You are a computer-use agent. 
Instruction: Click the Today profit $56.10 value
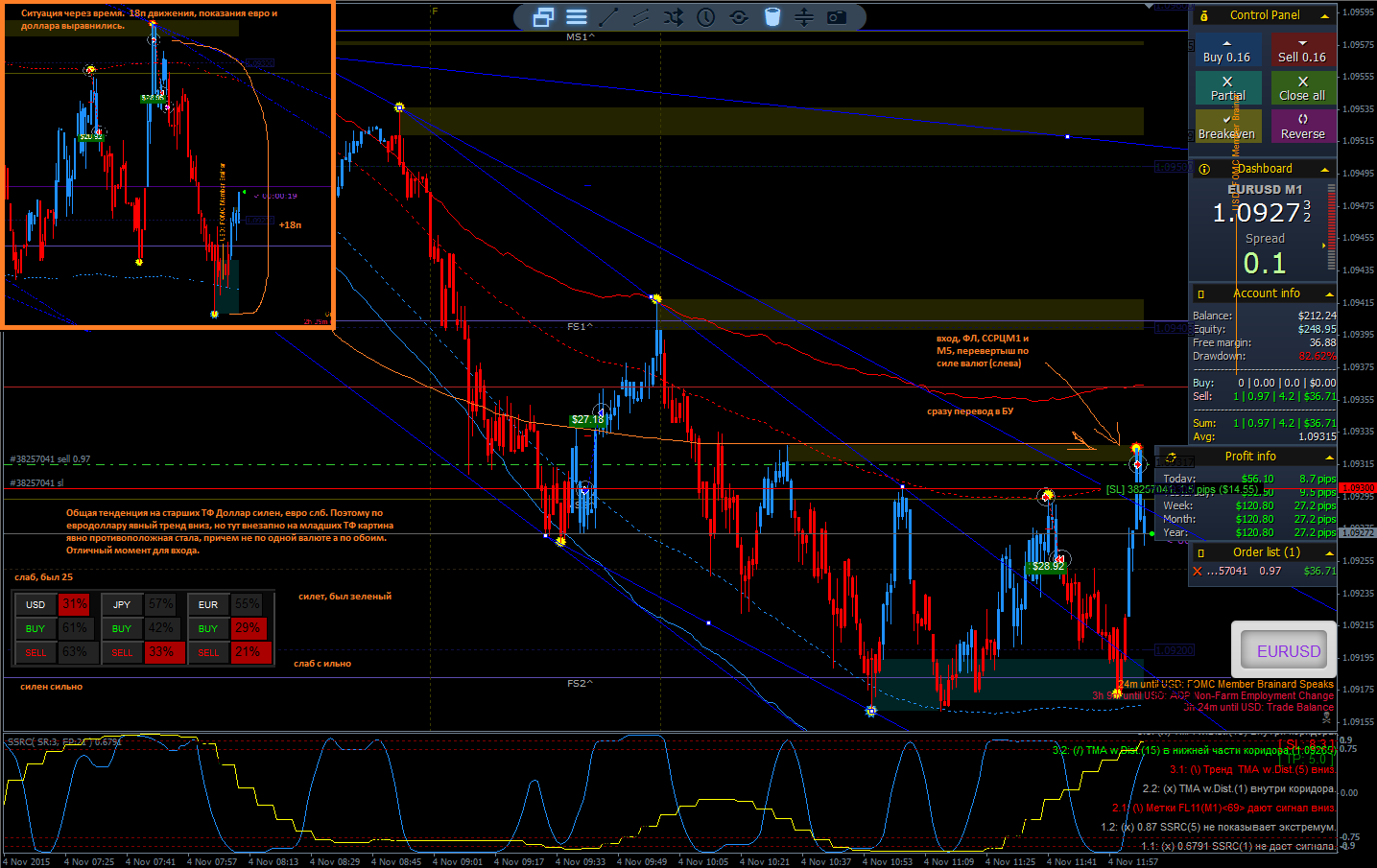1257,479
